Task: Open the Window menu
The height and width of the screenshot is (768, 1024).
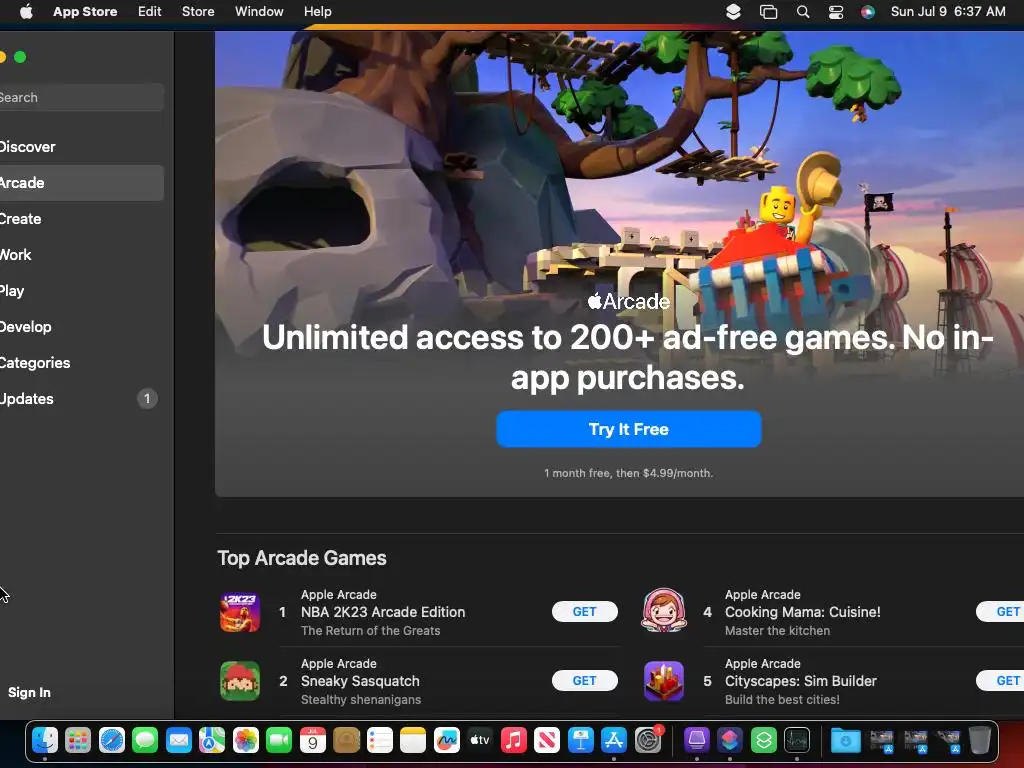Action: click(259, 12)
